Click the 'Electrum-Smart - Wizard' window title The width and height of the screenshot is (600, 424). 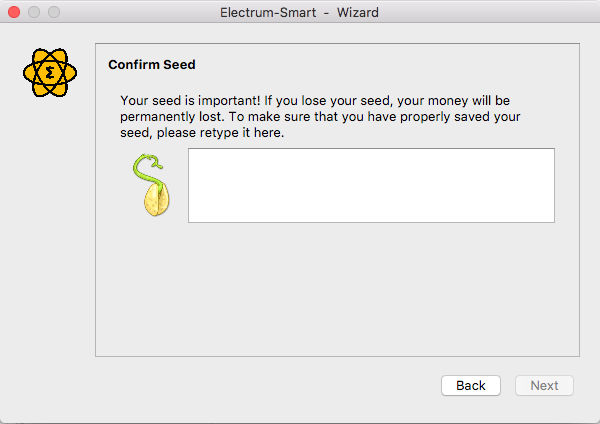click(x=299, y=13)
